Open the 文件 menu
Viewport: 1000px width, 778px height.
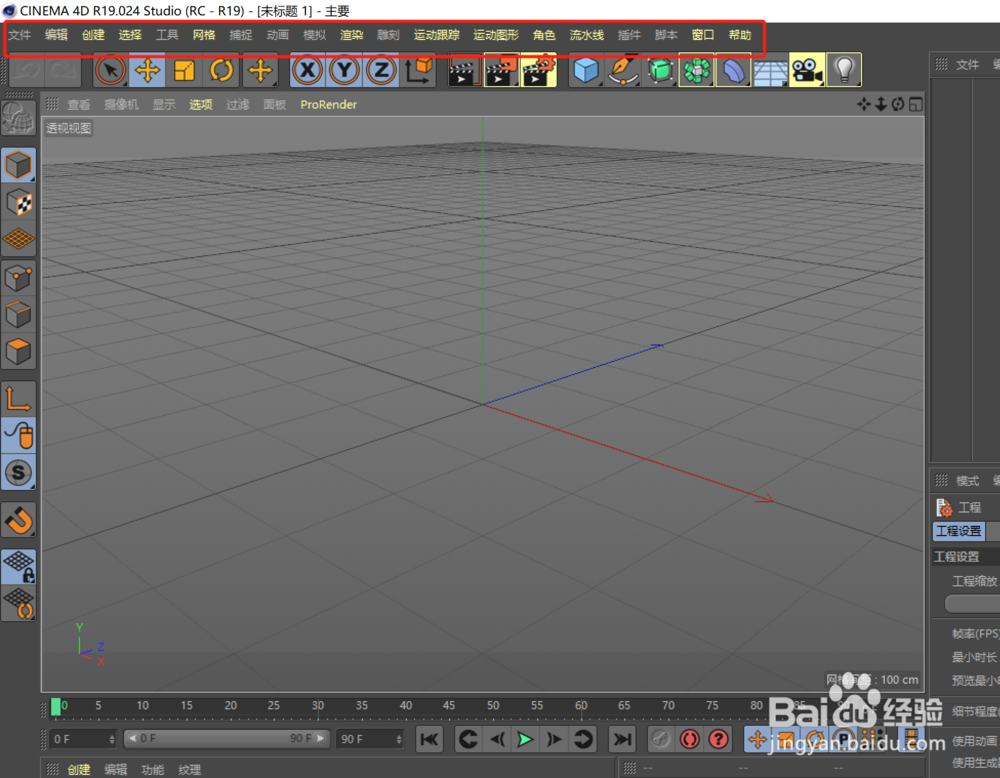pyautogui.click(x=20, y=35)
